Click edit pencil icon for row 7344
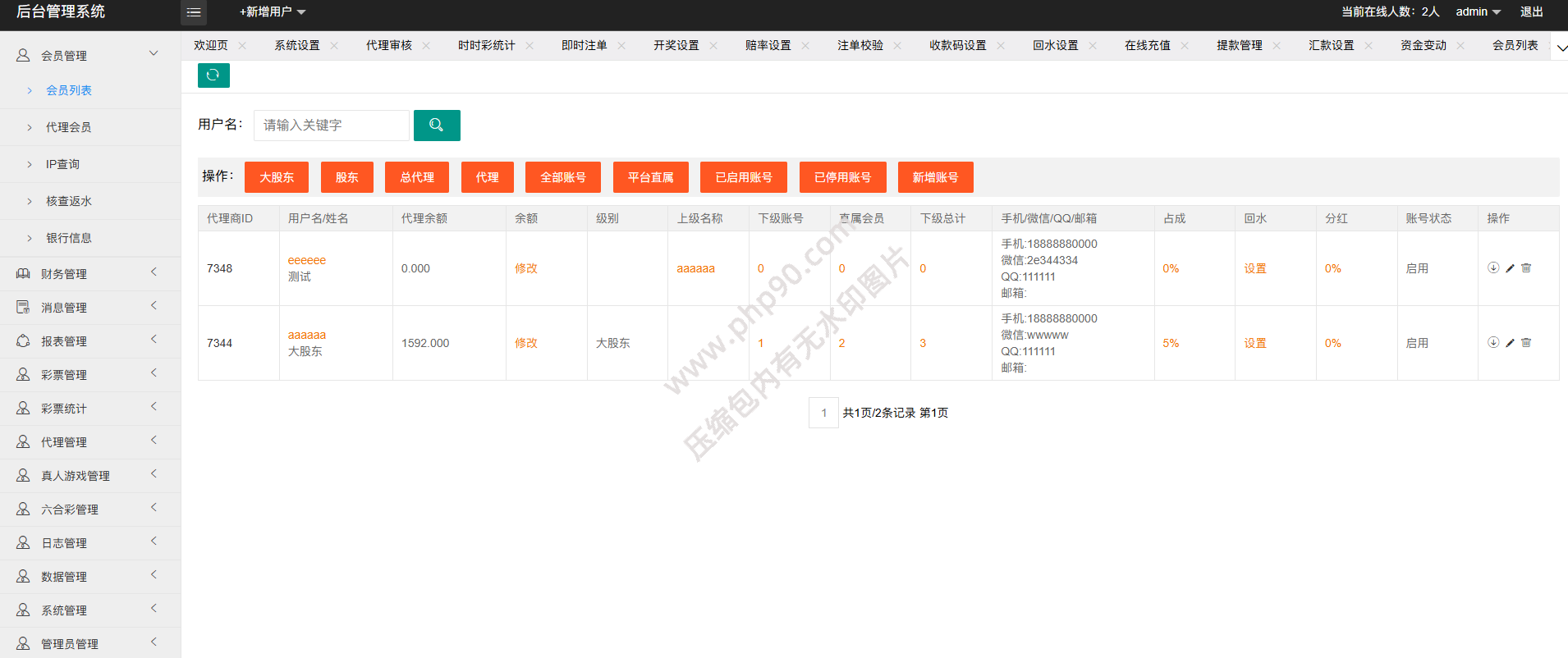Screen dimensions: 1568x658 pyautogui.click(x=1510, y=343)
